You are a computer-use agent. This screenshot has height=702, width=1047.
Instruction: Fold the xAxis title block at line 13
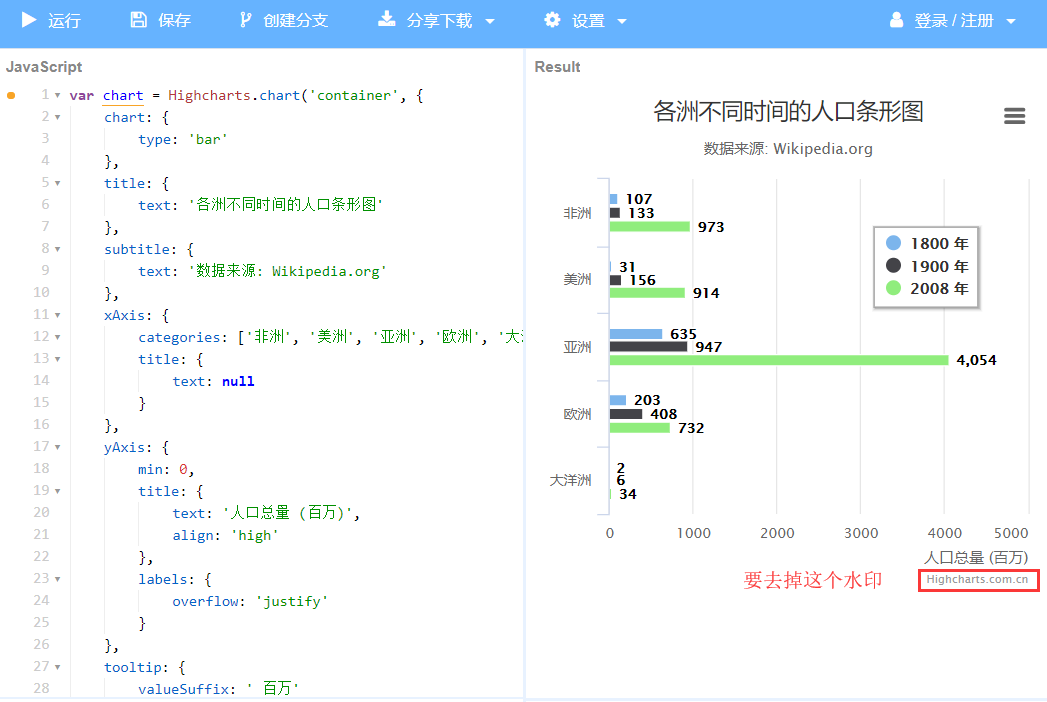click(57, 359)
